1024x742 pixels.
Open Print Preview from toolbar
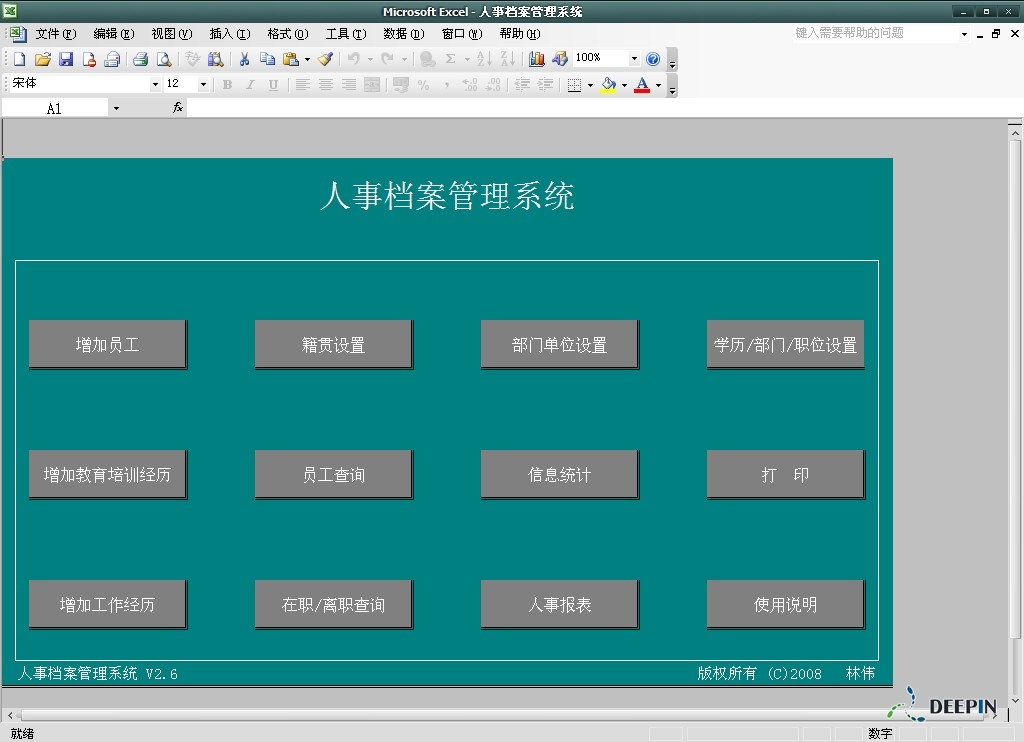[164, 59]
